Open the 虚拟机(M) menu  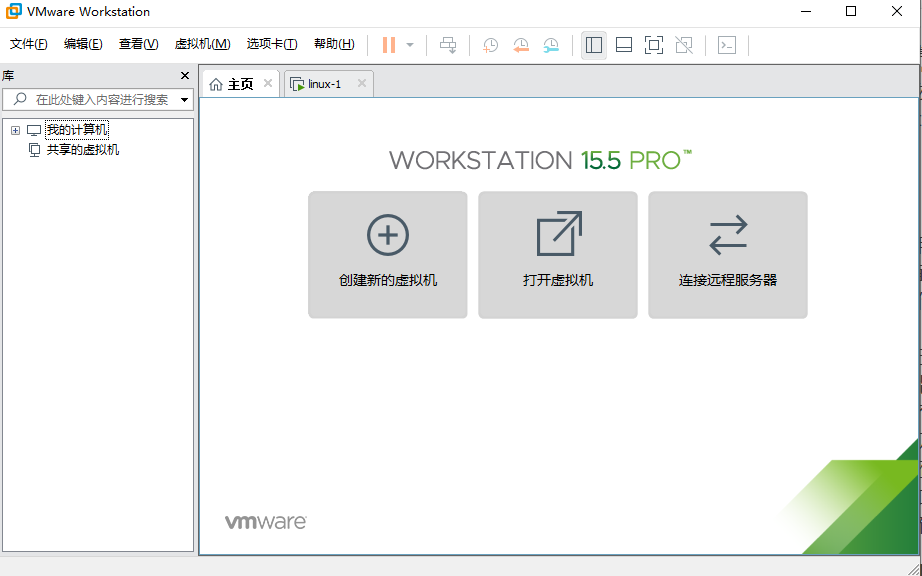click(x=202, y=44)
